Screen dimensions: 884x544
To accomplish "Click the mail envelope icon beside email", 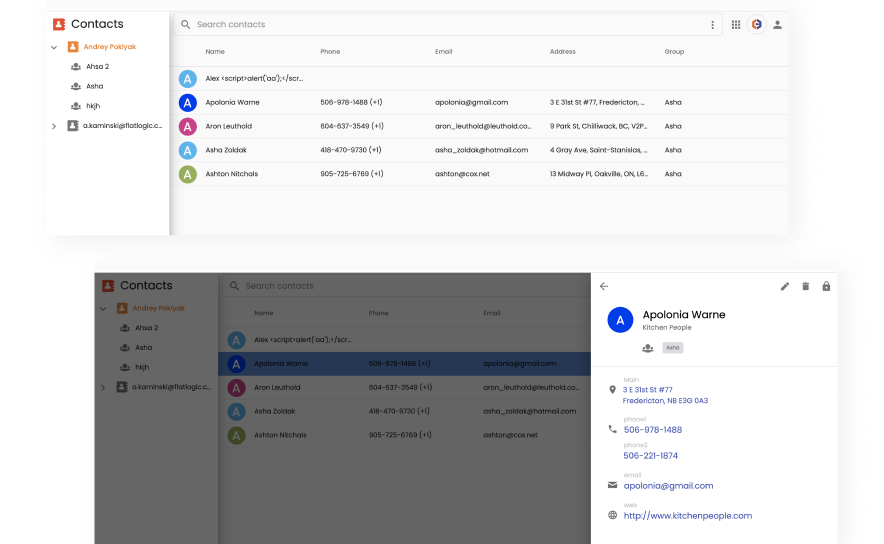I will [x=613, y=485].
